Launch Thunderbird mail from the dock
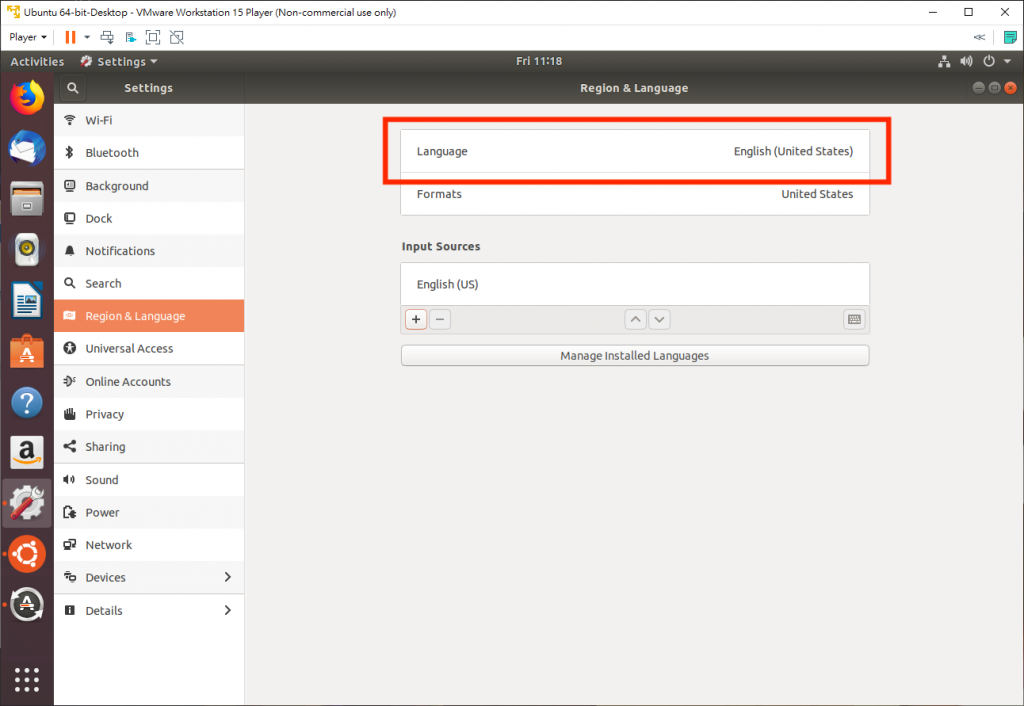 [27, 148]
